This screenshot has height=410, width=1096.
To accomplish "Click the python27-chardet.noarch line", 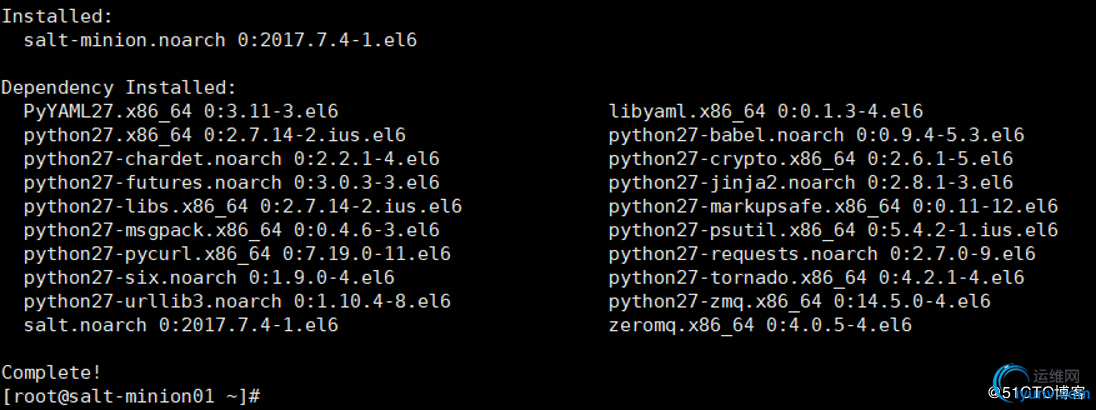I will 231,159.
